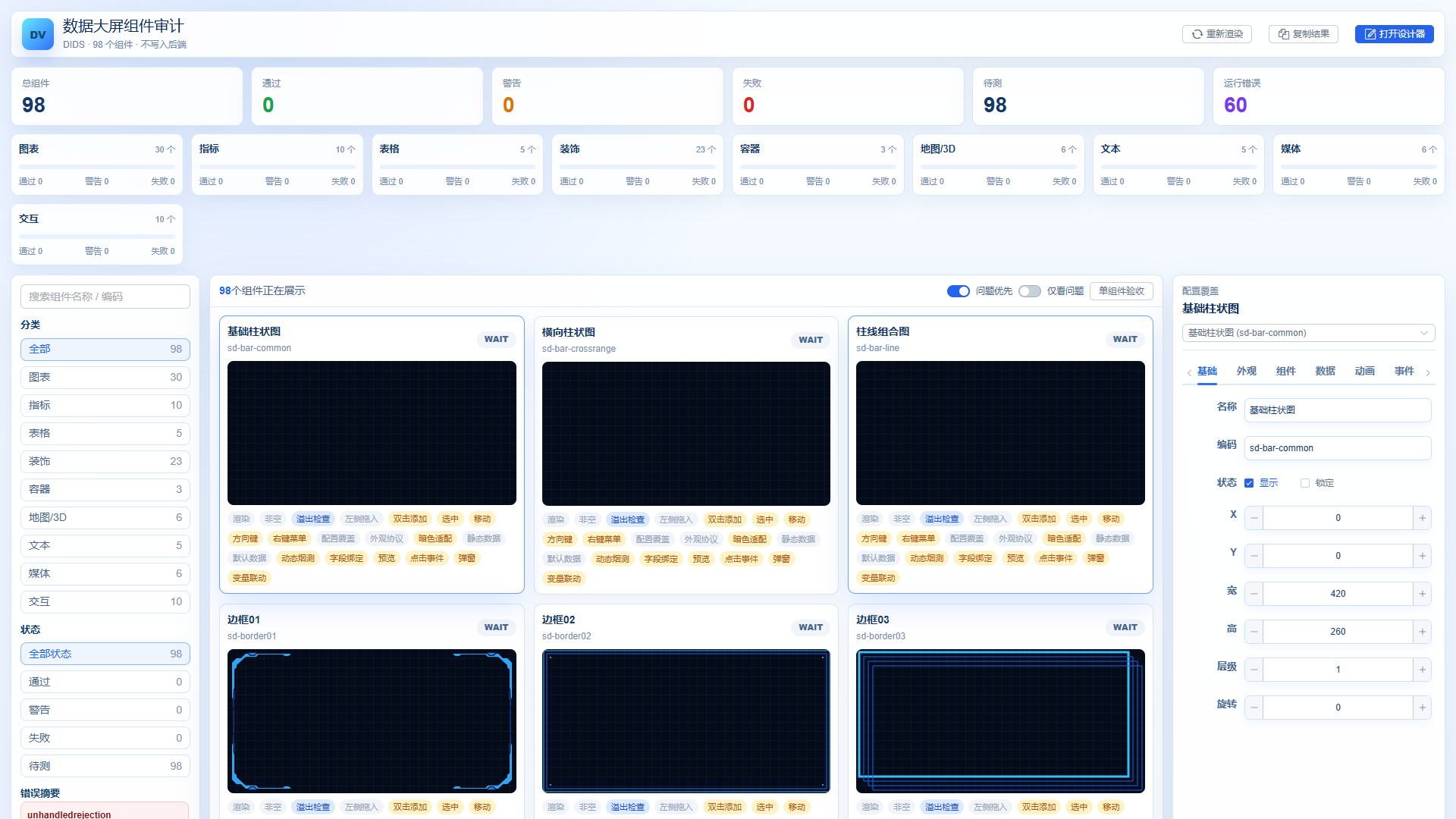This screenshot has width=1456, height=819.
Task: Click the 单组件验收 button
Action: tap(1121, 291)
